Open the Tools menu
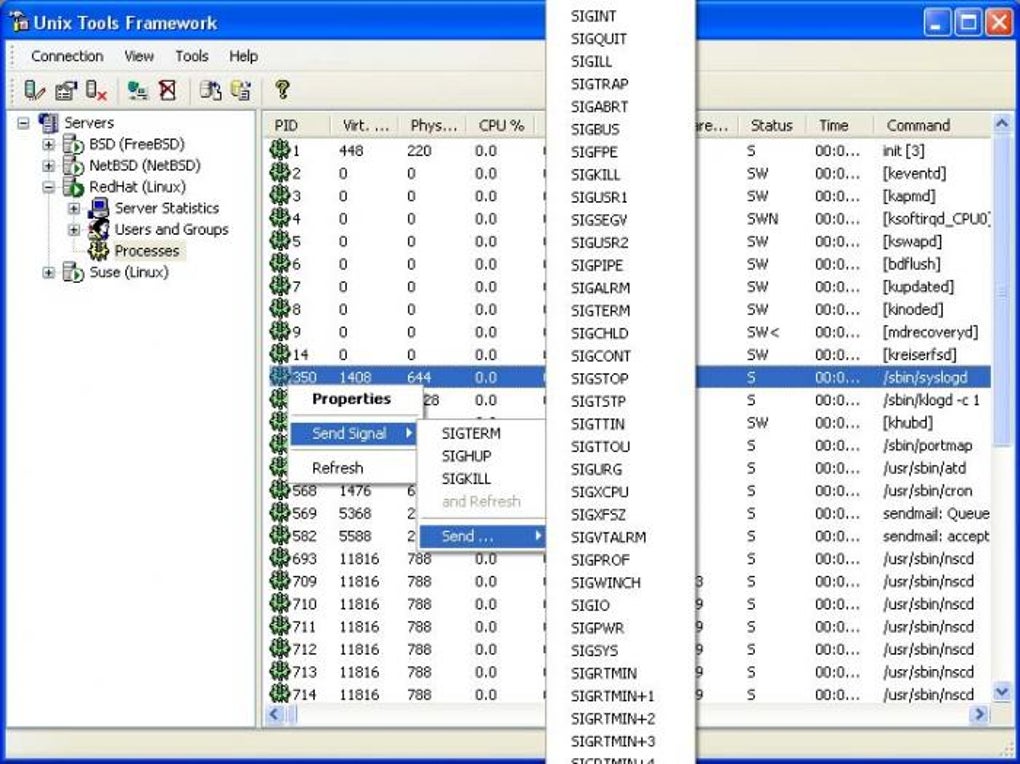The image size is (1020, 764). coord(192,56)
